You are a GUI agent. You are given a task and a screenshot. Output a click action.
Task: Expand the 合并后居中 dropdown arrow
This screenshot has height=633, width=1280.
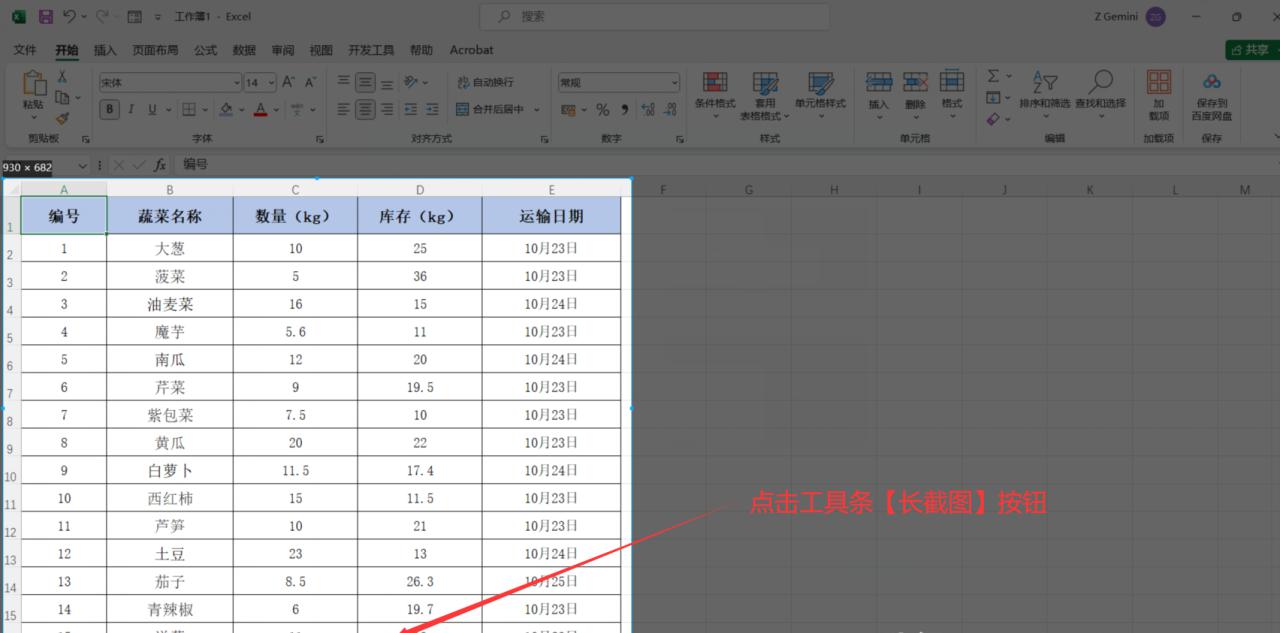(x=537, y=110)
